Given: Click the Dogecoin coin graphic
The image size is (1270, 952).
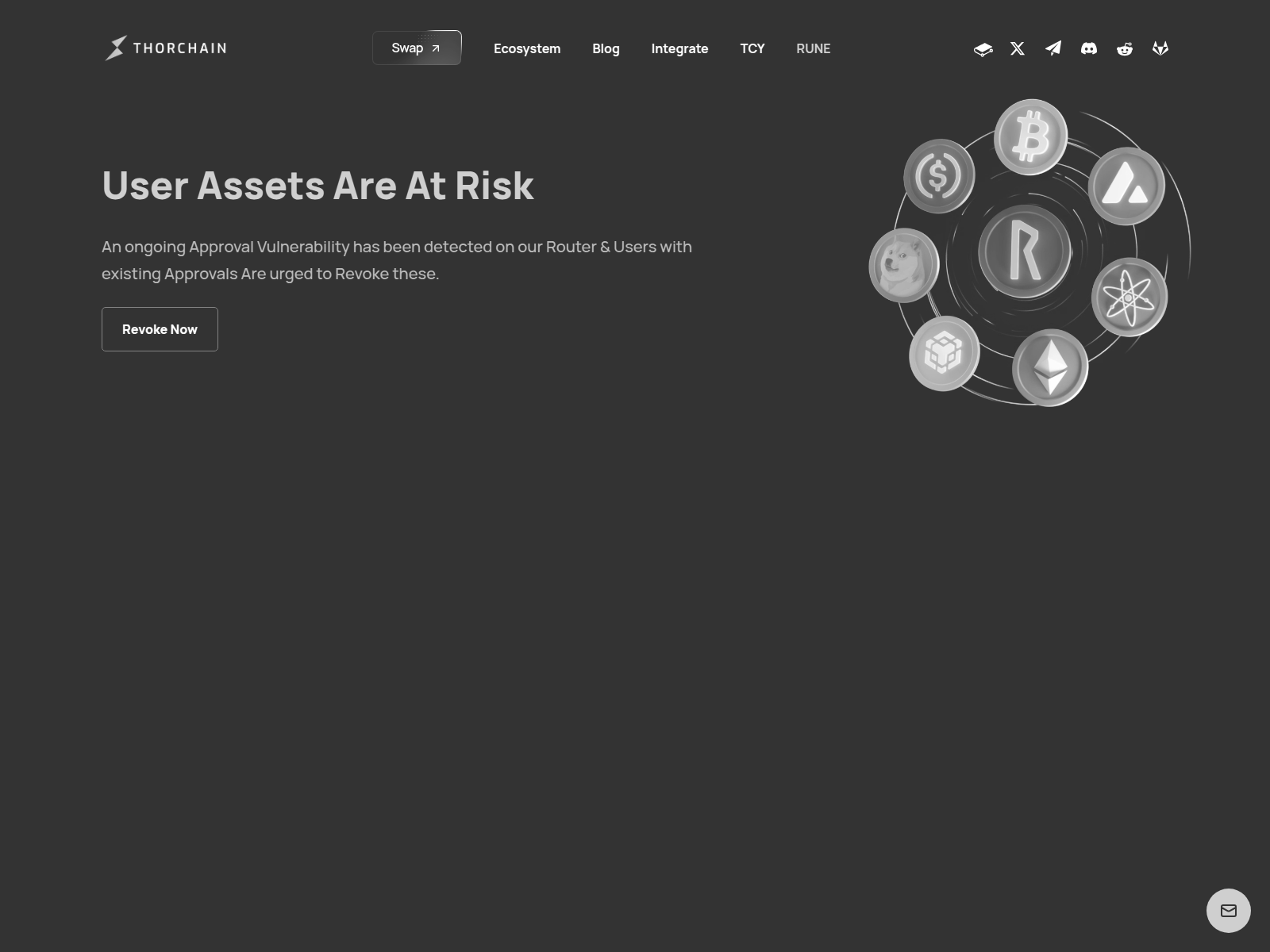Looking at the screenshot, I should [x=904, y=265].
